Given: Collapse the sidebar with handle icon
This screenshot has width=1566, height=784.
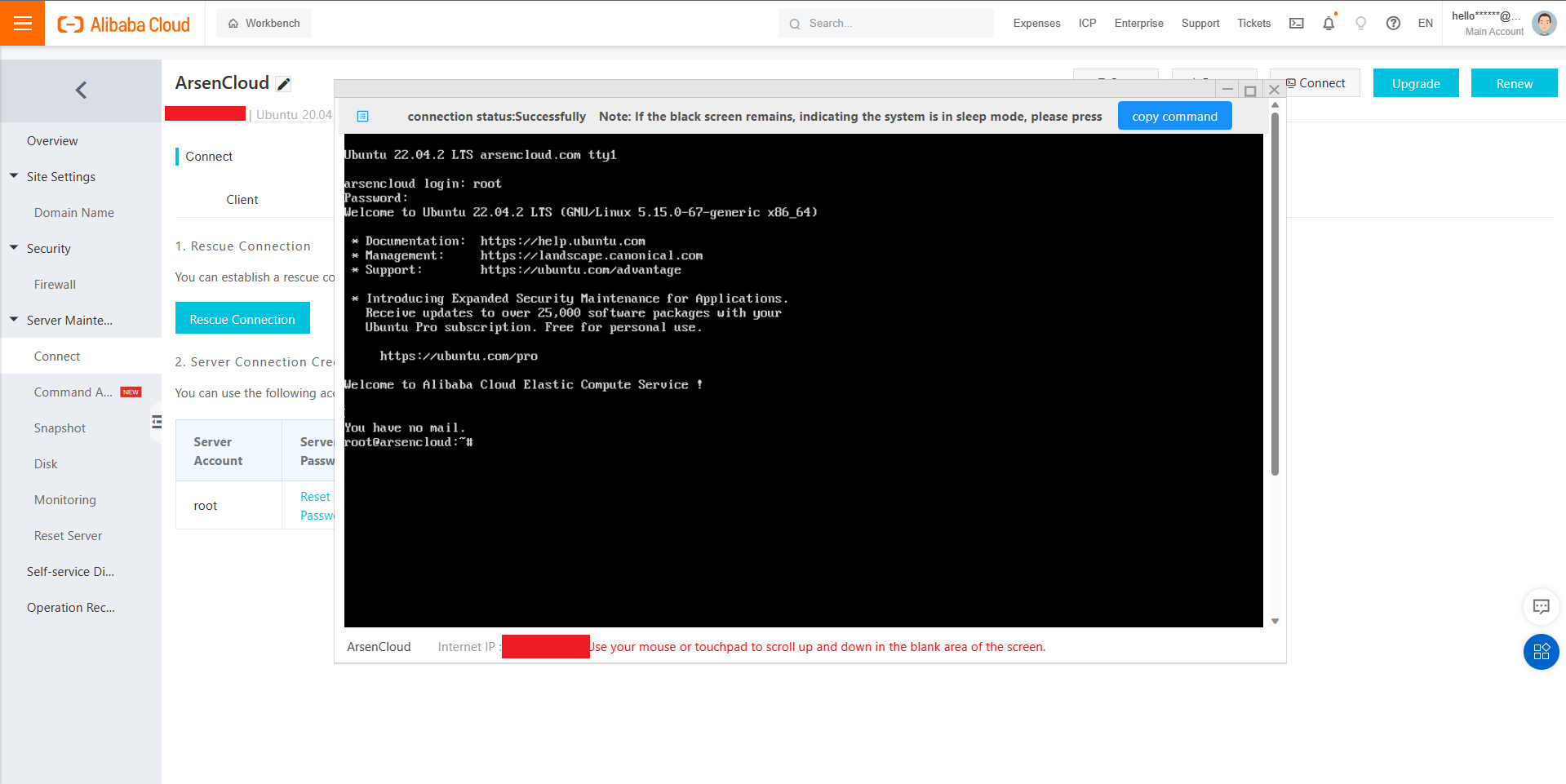Looking at the screenshot, I should click(156, 422).
